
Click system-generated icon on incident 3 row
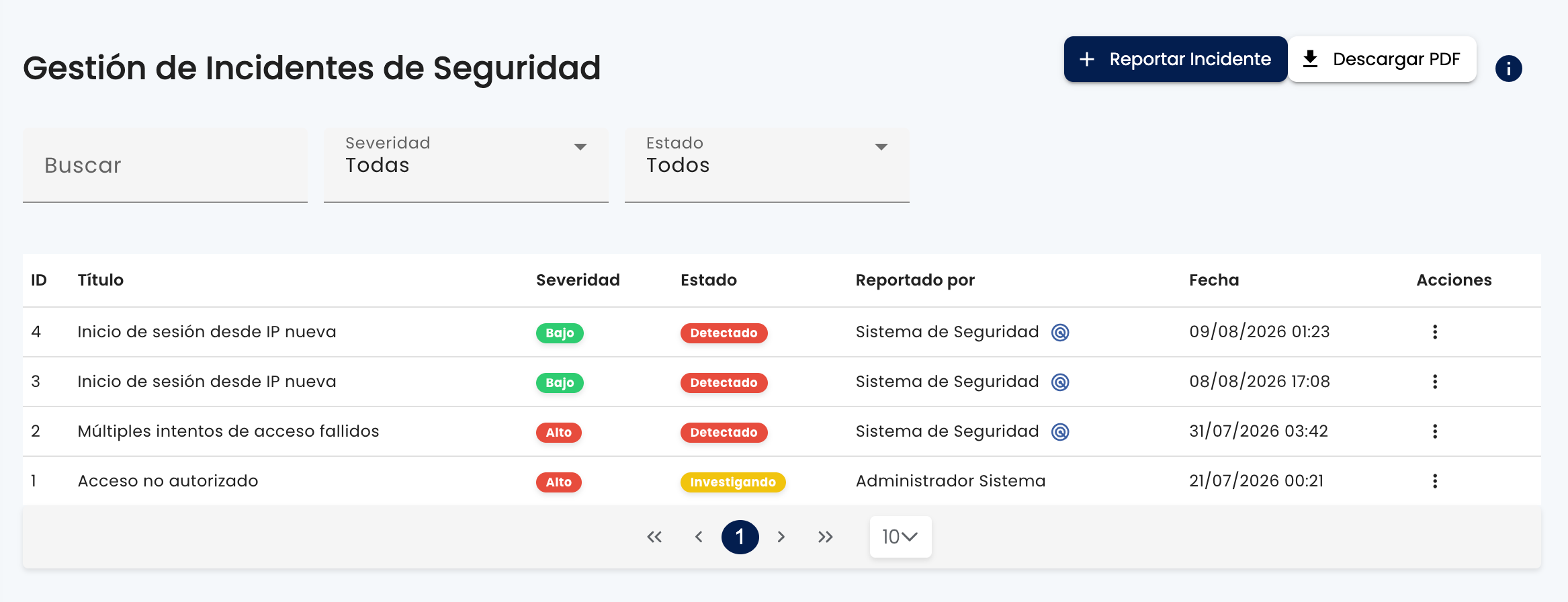click(1060, 382)
